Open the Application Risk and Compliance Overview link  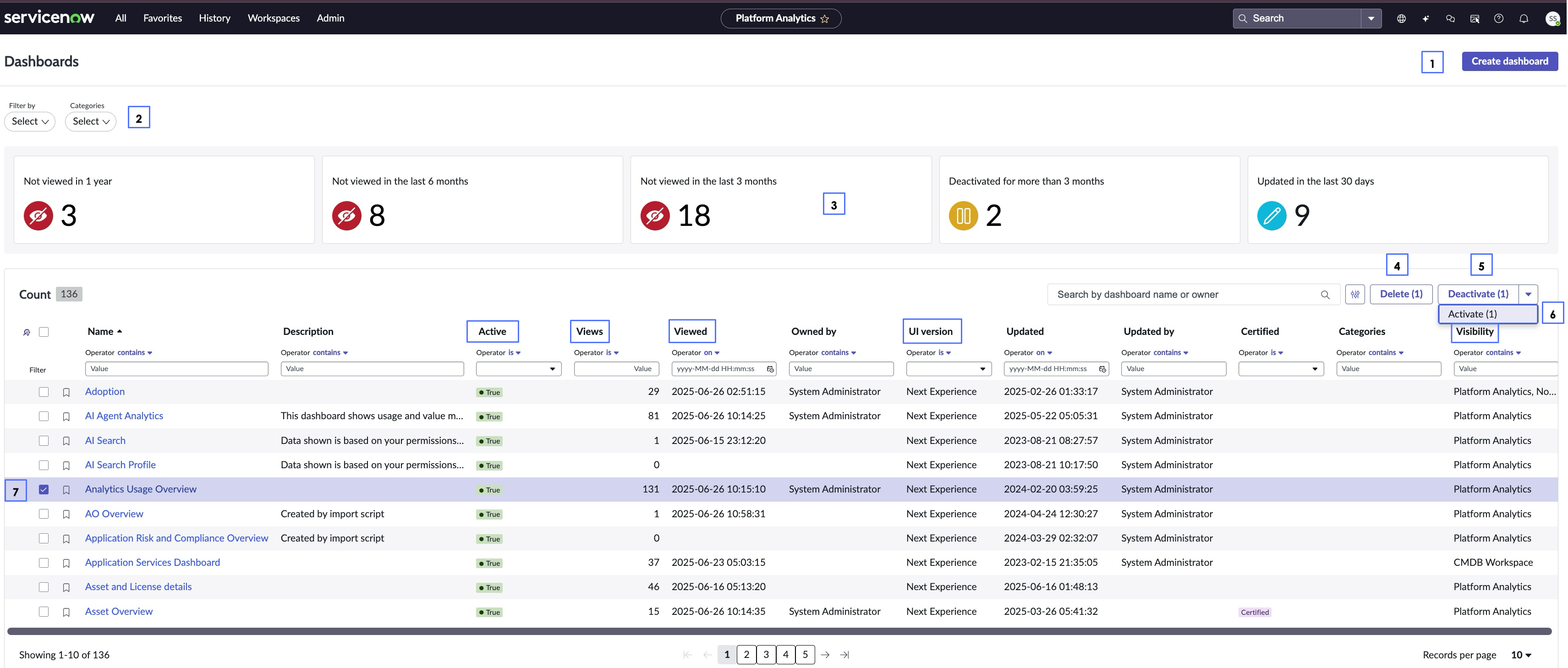pyautogui.click(x=176, y=538)
